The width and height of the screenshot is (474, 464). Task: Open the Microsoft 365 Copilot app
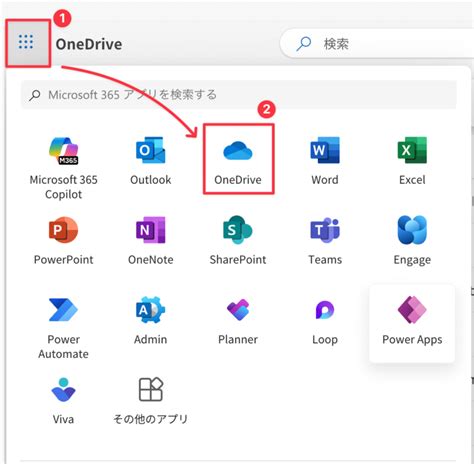coord(63,167)
